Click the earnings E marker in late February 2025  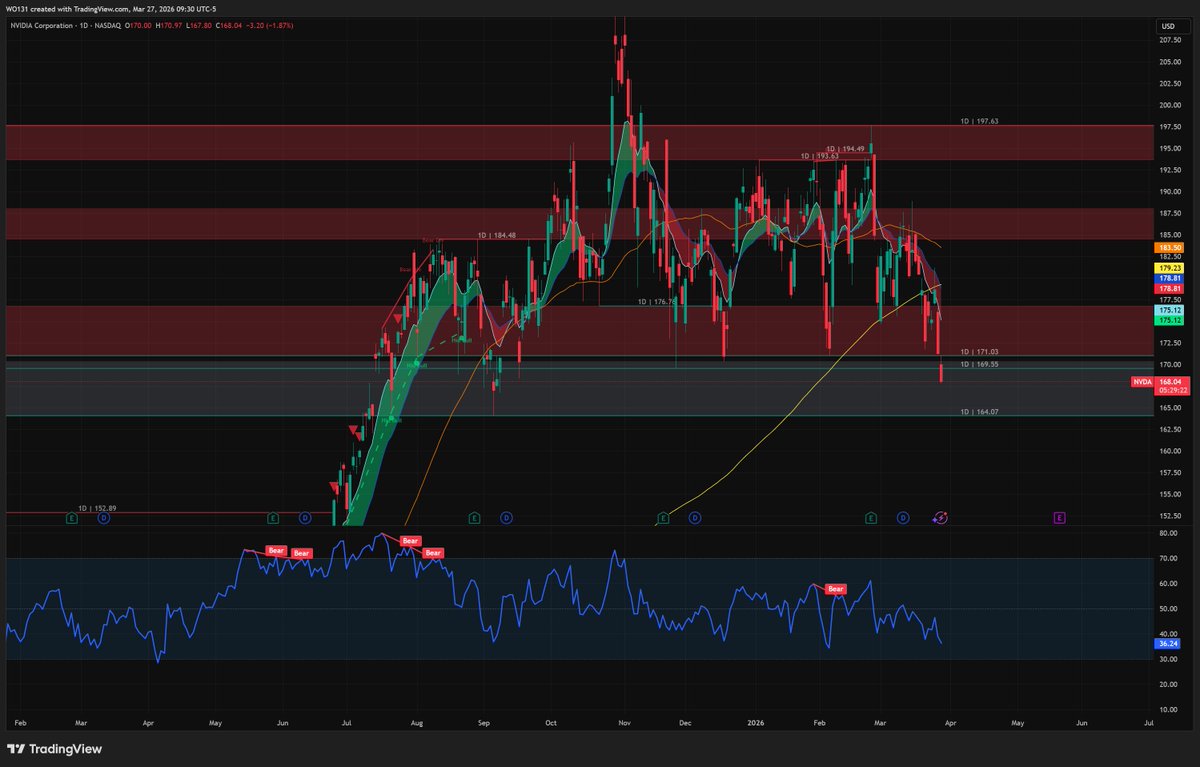tap(71, 518)
